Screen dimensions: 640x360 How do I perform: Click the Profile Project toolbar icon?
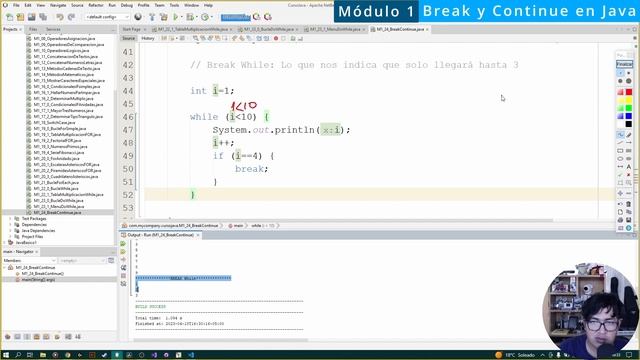[204, 17]
